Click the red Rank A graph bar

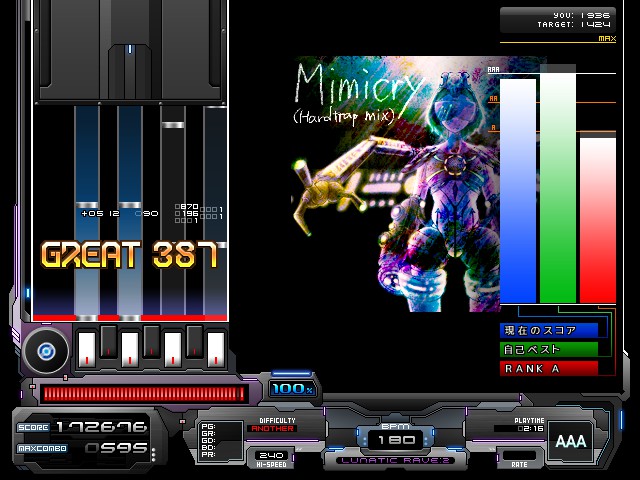[598, 220]
